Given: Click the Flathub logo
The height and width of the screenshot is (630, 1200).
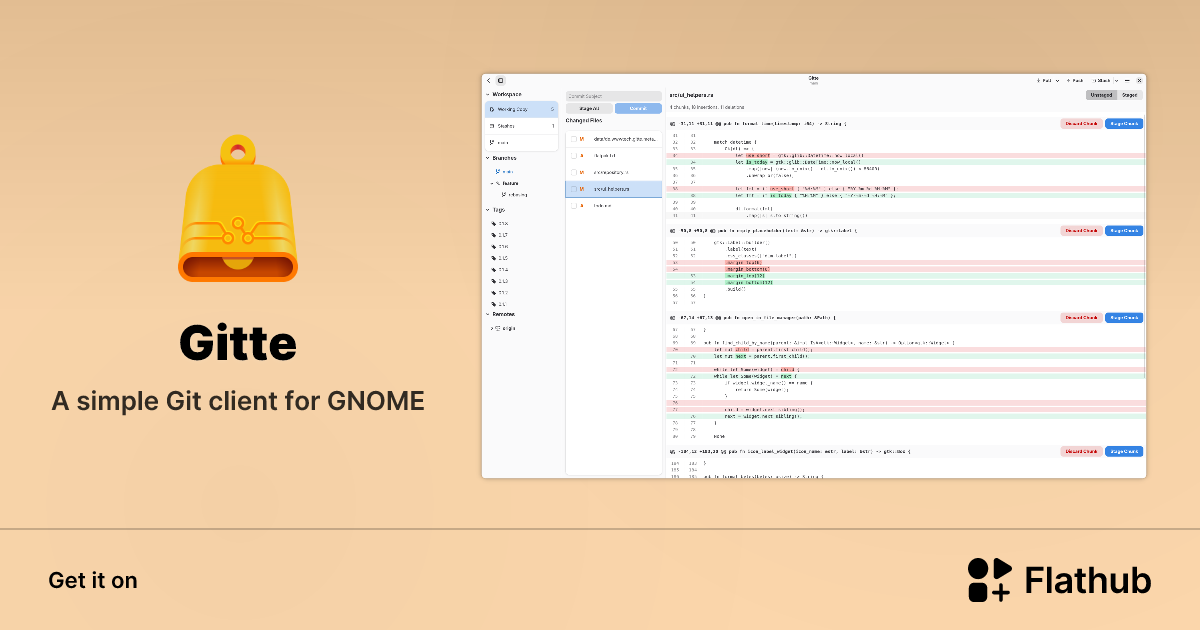Looking at the screenshot, I should (x=1059, y=581).
